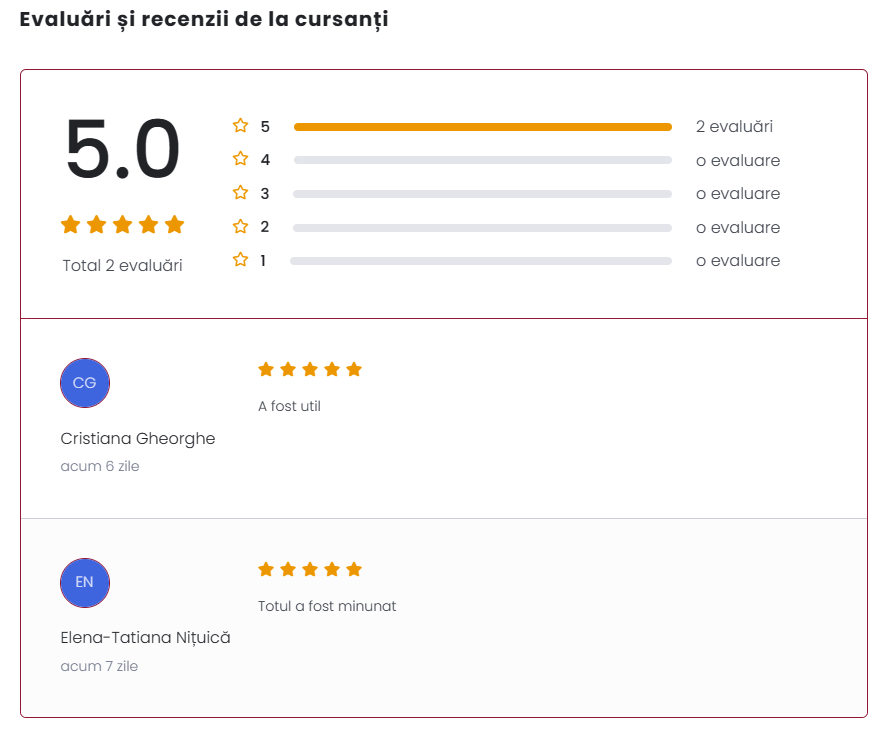Image resolution: width=882 pixels, height=730 pixels.
Task: Click the large 5.0 average score
Action: click(122, 150)
